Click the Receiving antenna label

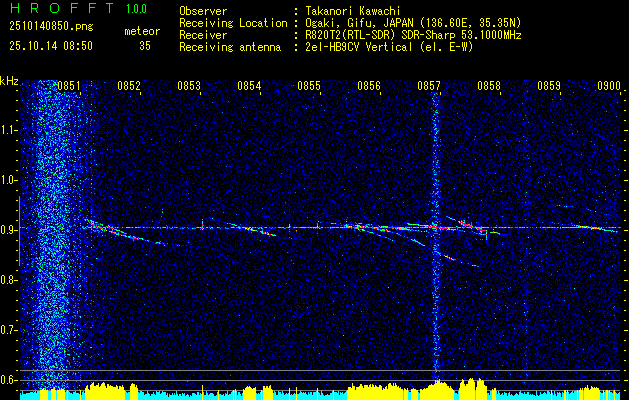[x=230, y=47]
